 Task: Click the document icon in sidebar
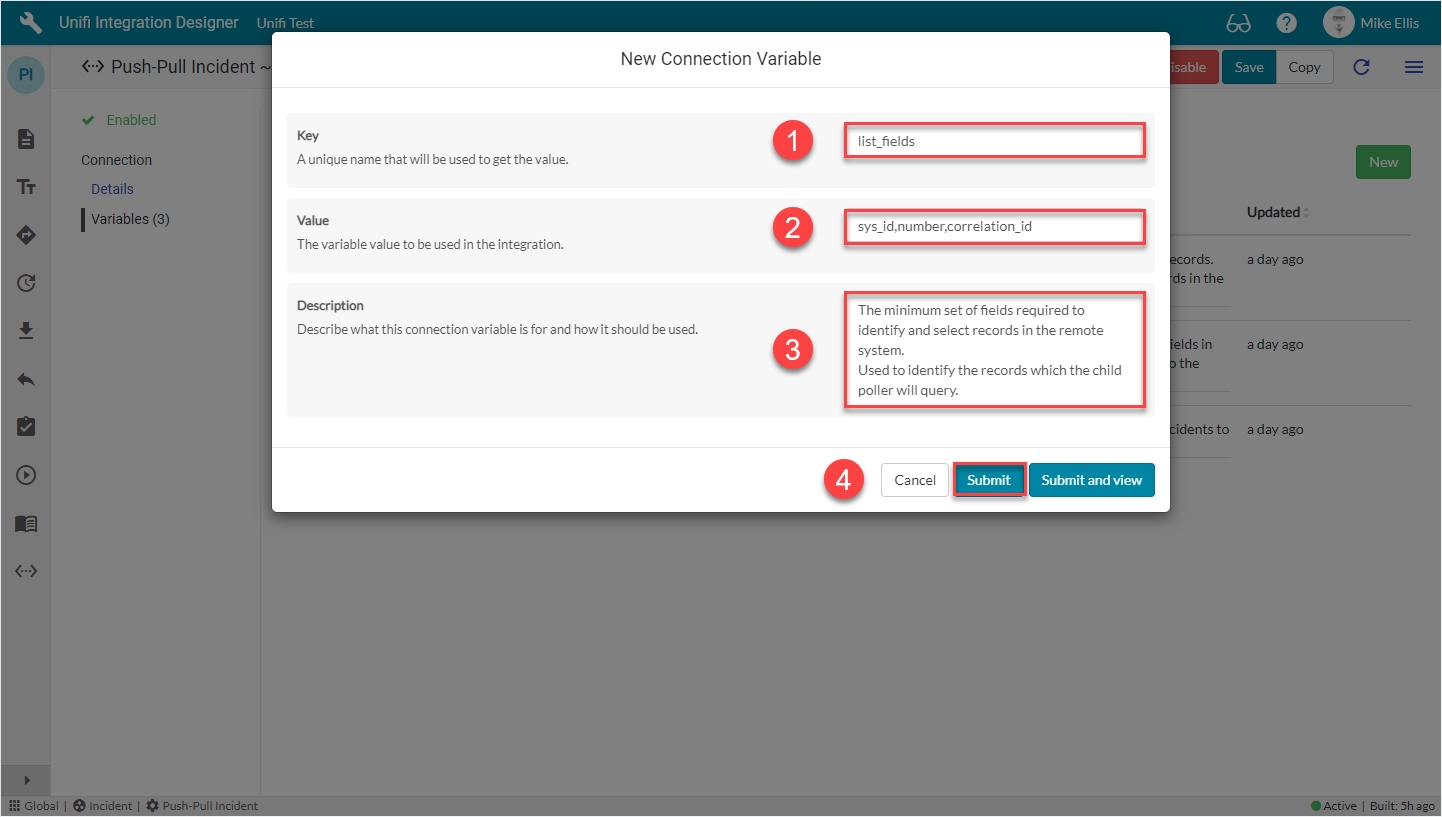point(26,139)
